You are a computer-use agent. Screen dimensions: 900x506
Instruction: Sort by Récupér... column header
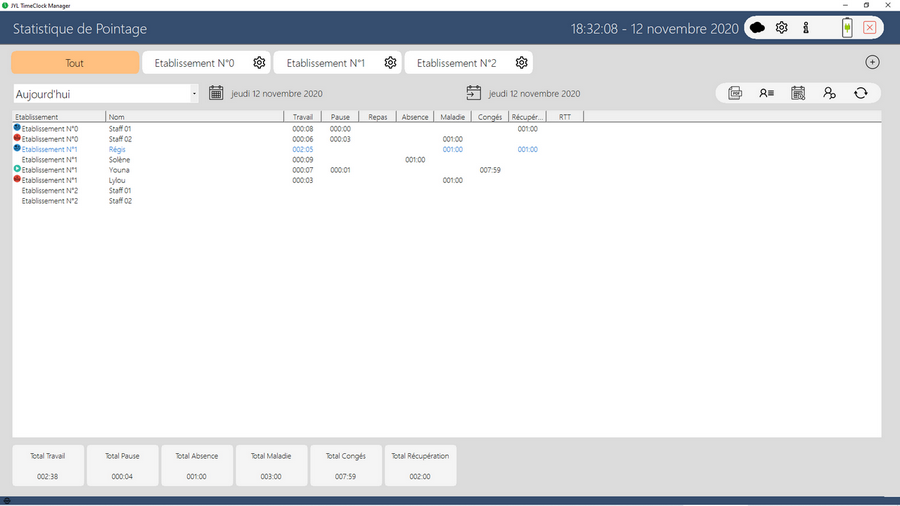coord(527,116)
